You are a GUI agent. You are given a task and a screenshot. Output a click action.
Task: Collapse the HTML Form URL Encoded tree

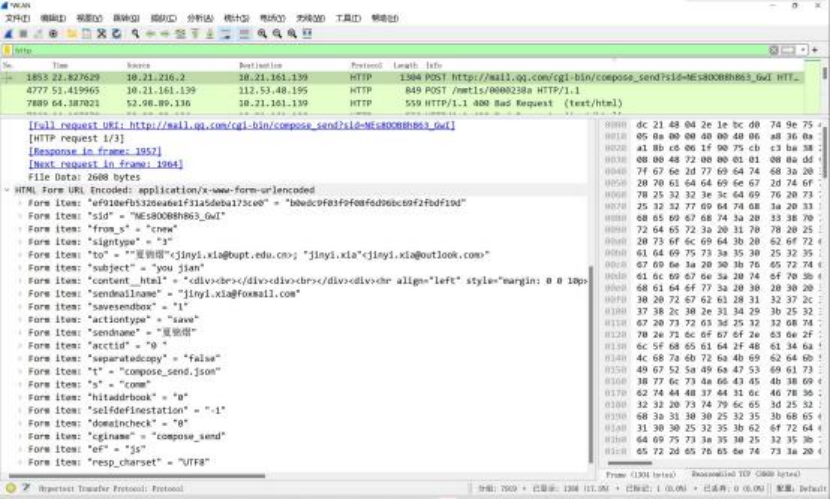8,189
